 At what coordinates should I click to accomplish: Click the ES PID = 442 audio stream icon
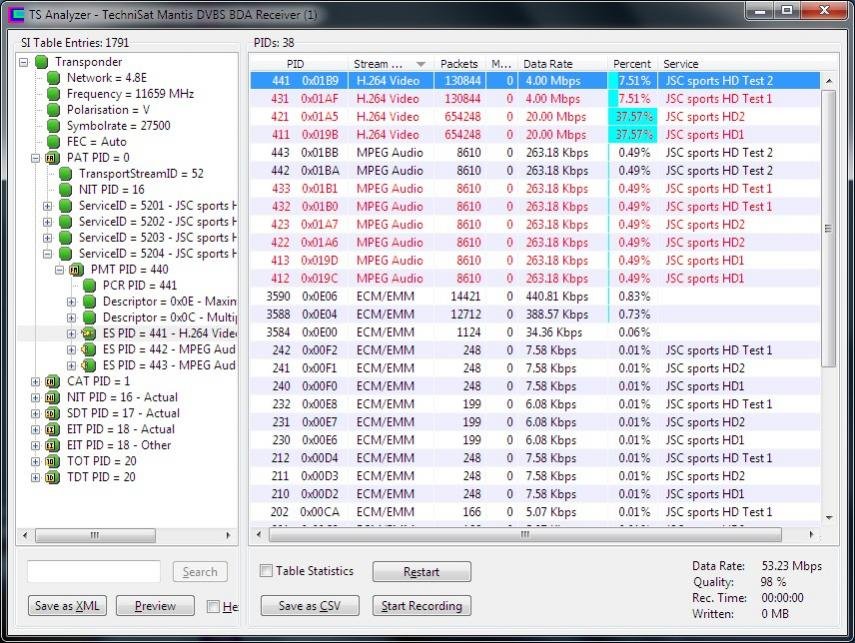tap(88, 350)
